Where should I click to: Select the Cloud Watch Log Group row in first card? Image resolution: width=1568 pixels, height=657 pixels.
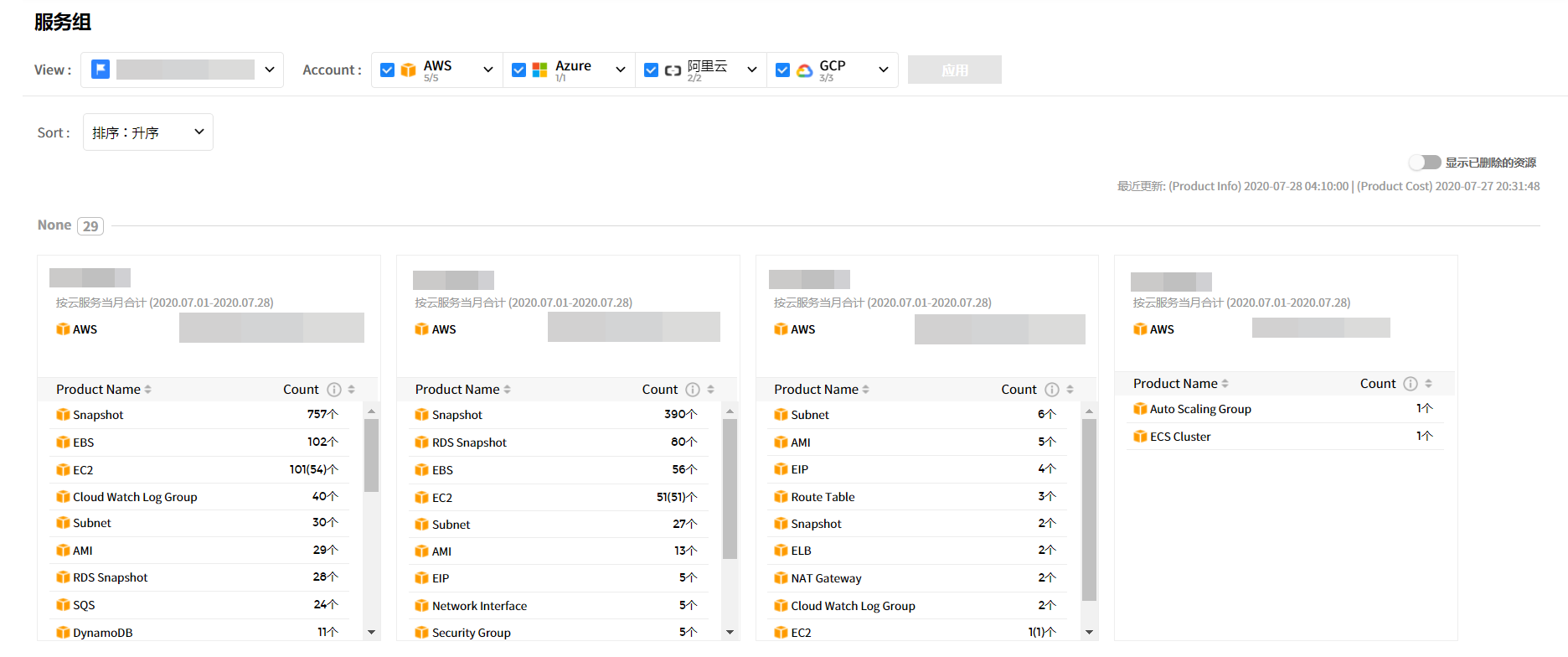(135, 497)
